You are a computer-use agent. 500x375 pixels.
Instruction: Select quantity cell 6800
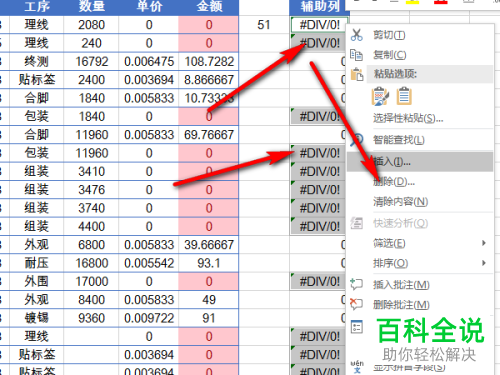(91, 245)
